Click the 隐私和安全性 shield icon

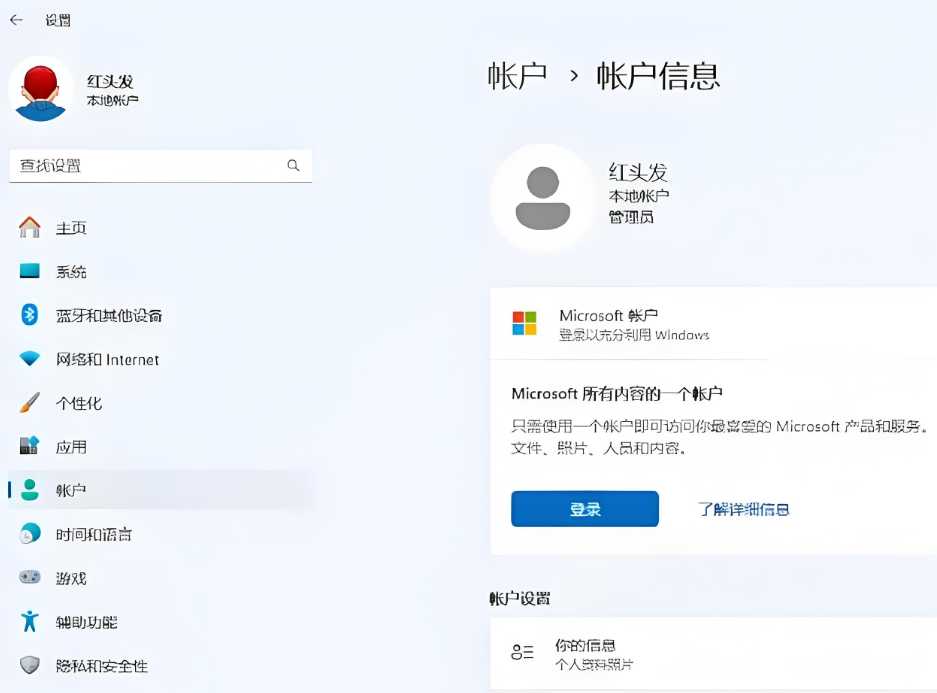pyautogui.click(x=30, y=665)
